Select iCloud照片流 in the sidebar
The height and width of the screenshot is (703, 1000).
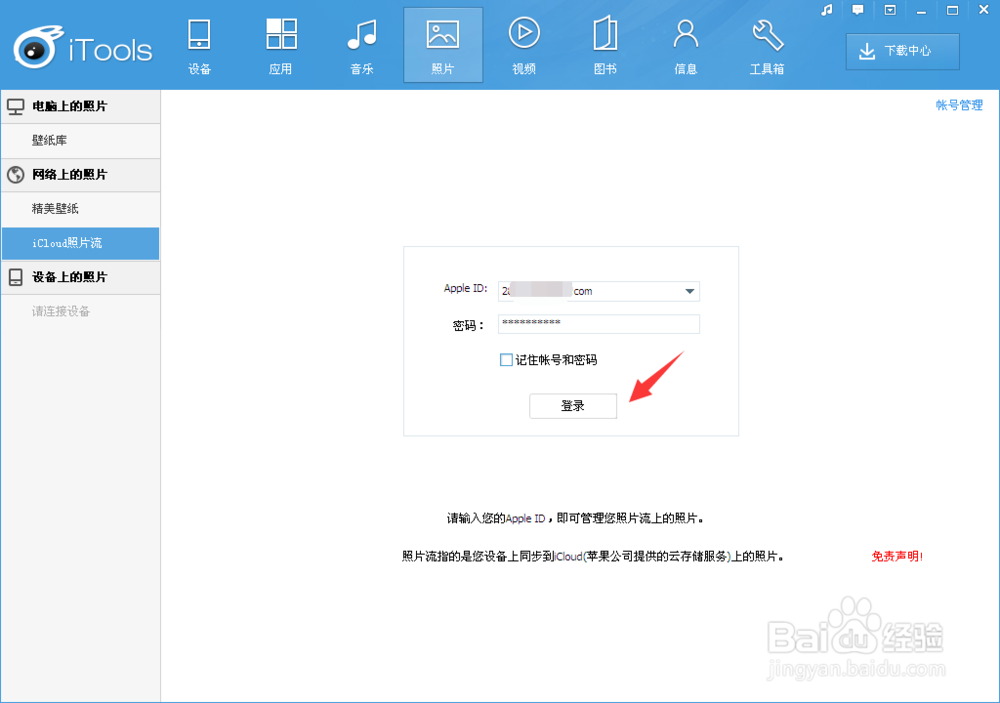click(80, 243)
